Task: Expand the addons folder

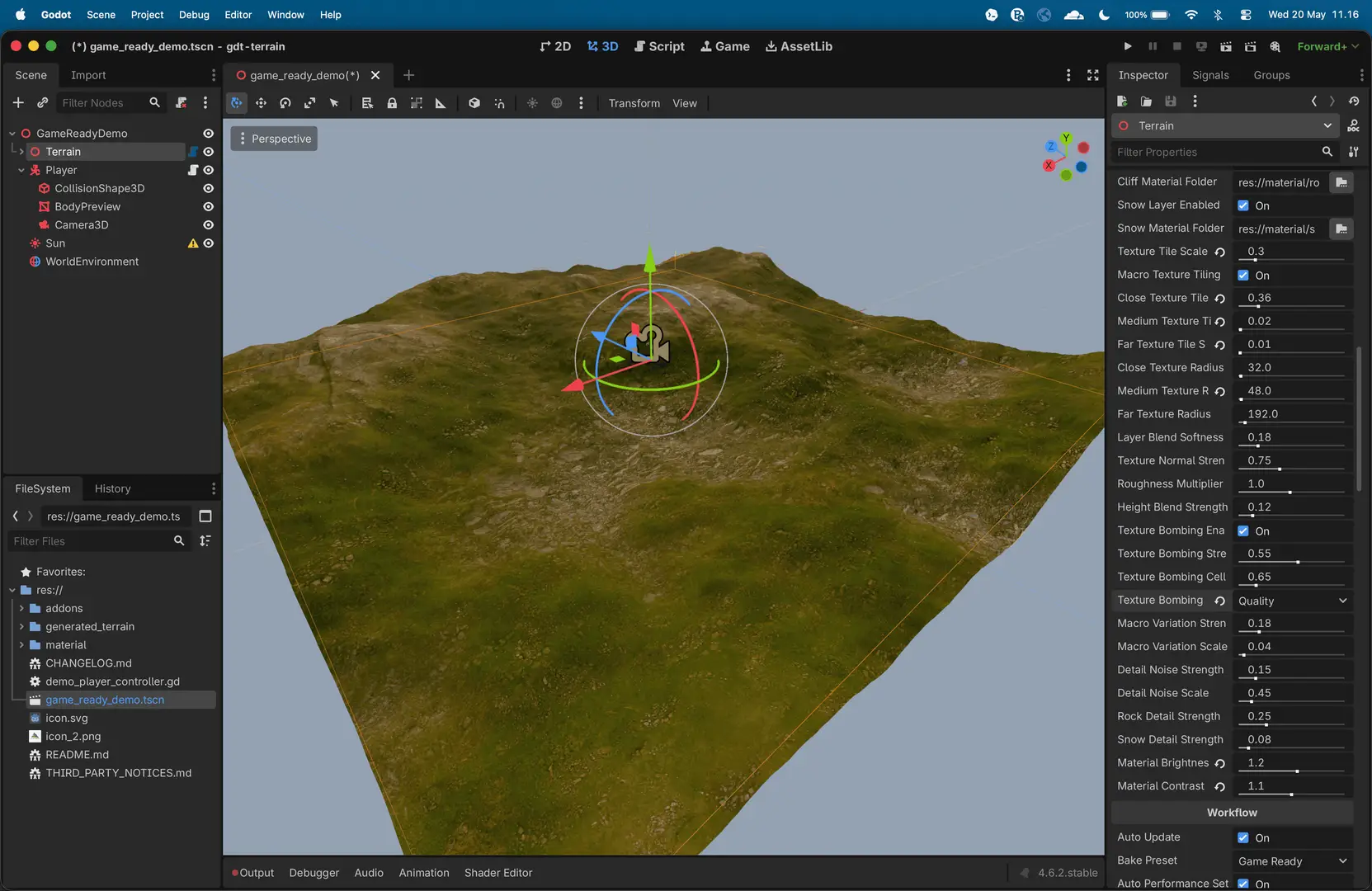Action: click(21, 609)
